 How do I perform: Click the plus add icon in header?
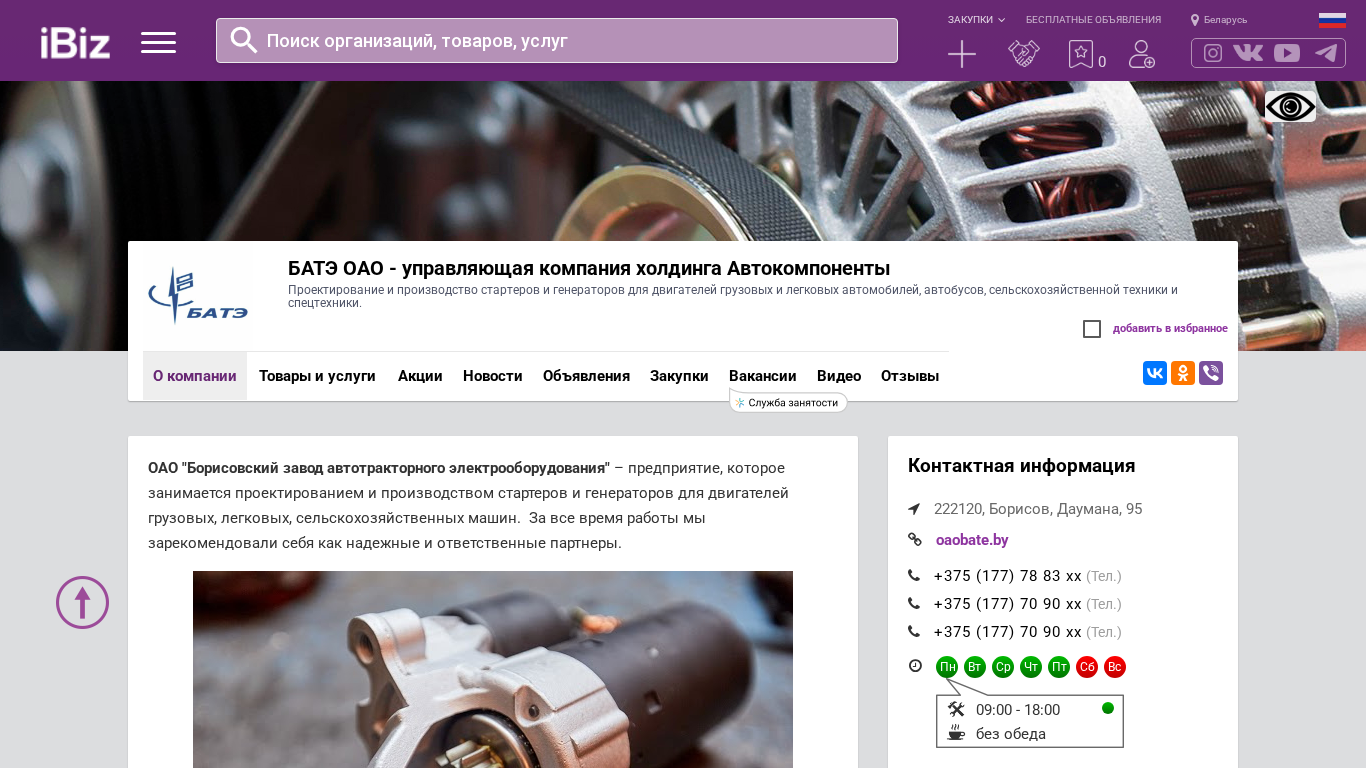(x=962, y=54)
